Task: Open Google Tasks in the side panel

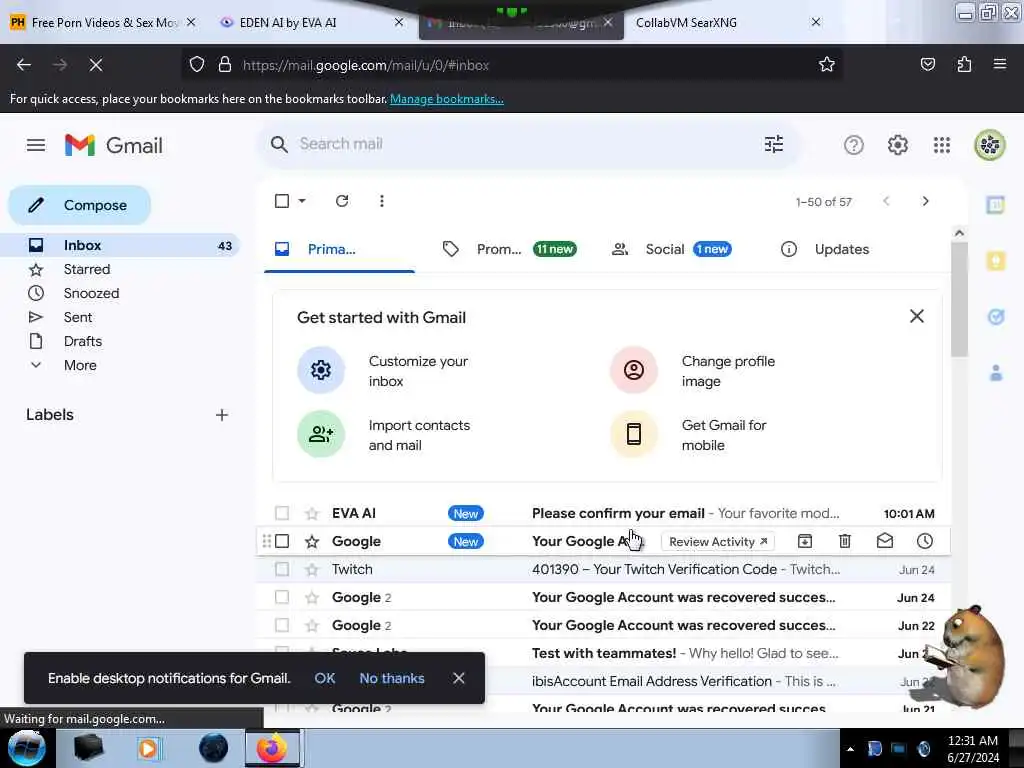Action: [x=996, y=317]
